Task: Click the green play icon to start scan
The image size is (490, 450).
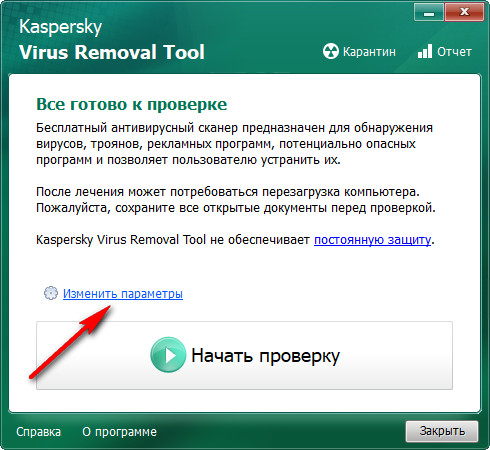Action: (x=168, y=355)
